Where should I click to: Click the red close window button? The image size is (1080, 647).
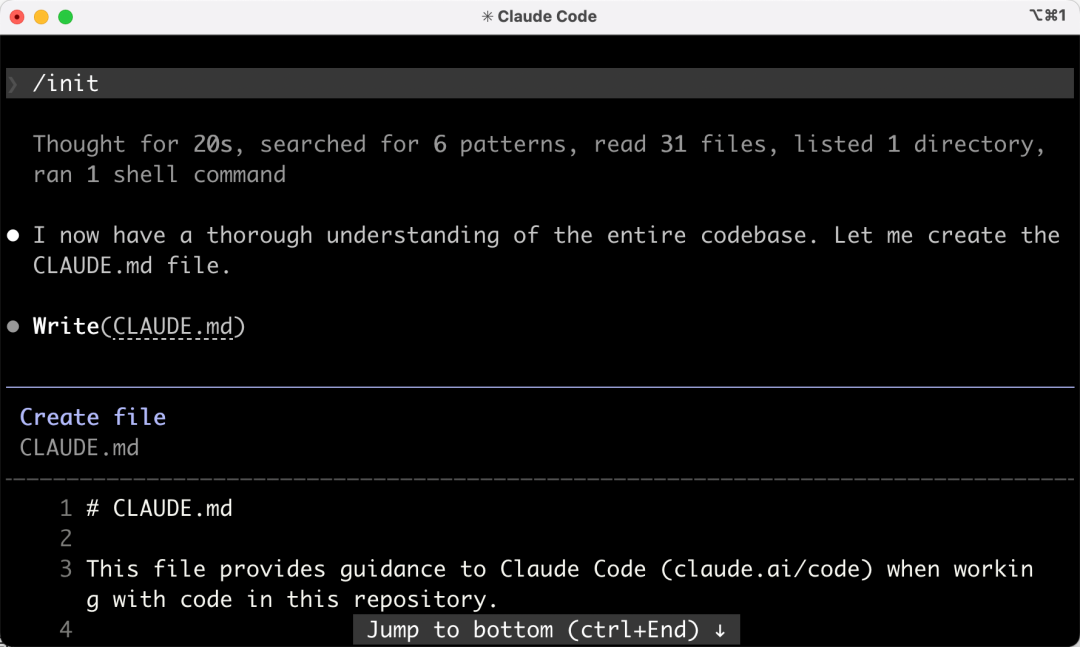[x=17, y=17]
